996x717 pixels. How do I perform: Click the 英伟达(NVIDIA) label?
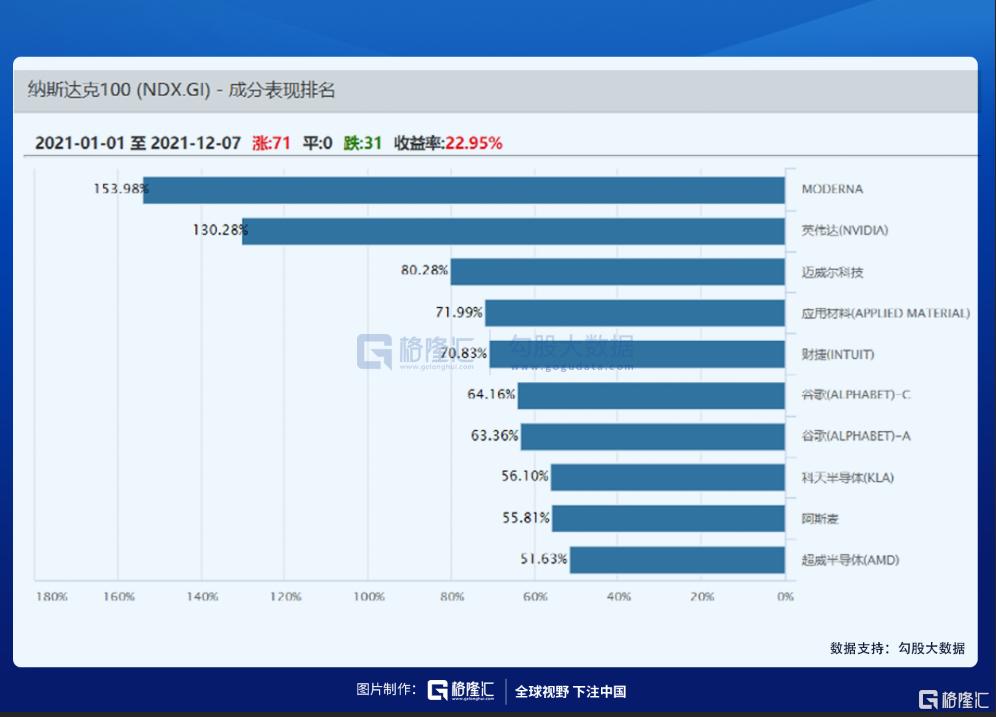click(844, 231)
